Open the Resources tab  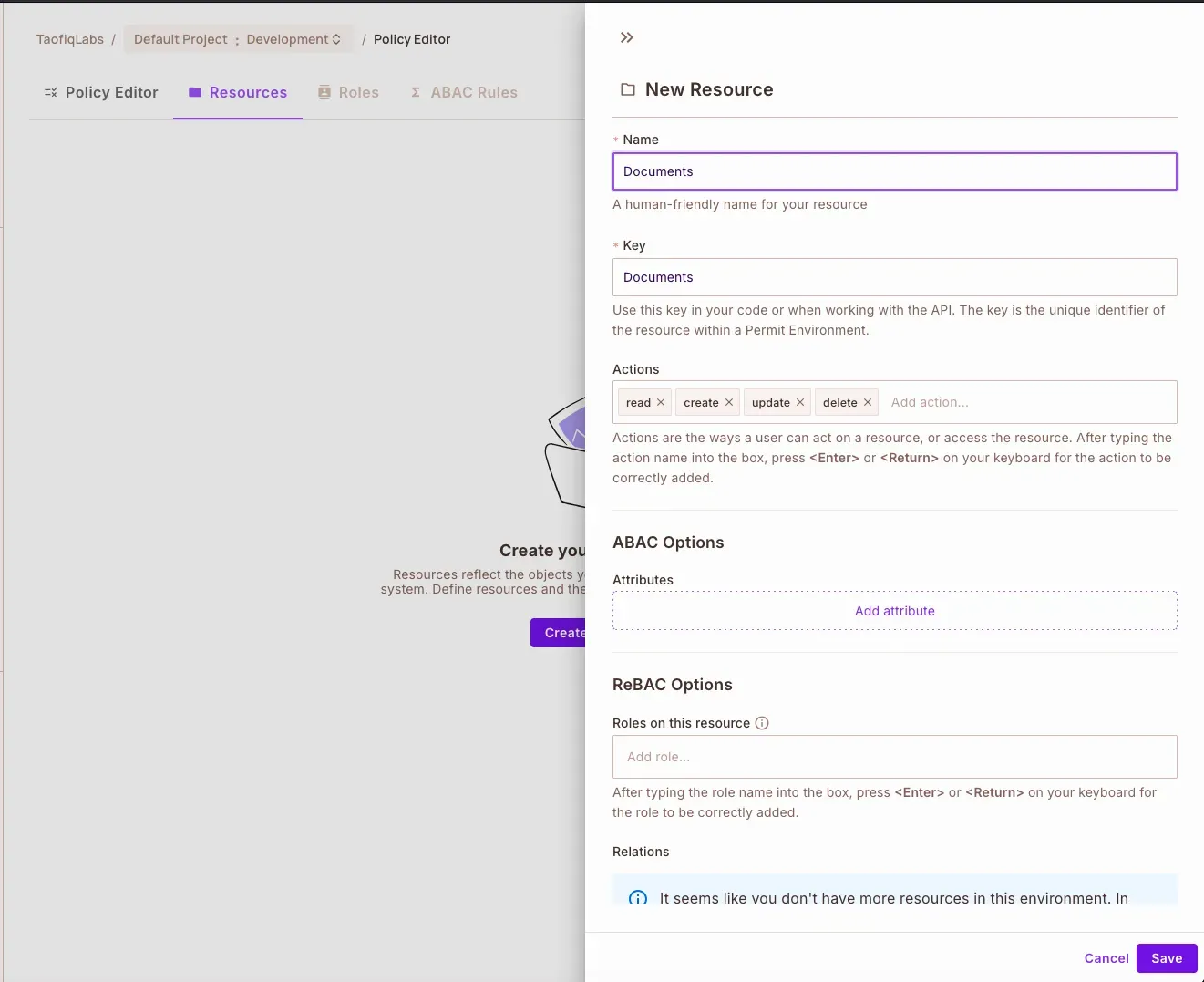pyautogui.click(x=238, y=92)
